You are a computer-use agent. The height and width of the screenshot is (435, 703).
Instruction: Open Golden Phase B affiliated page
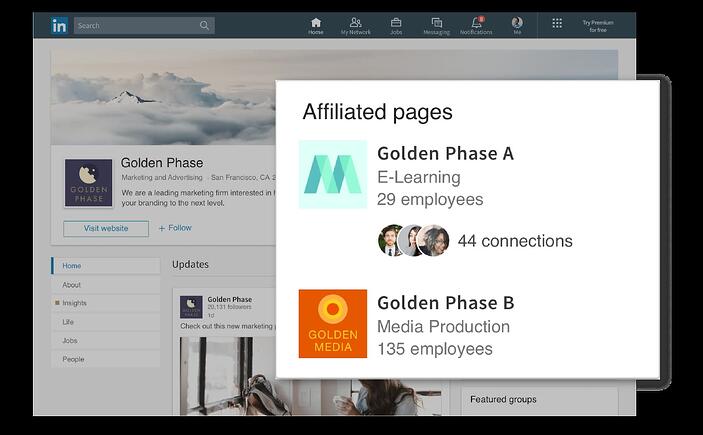445,303
